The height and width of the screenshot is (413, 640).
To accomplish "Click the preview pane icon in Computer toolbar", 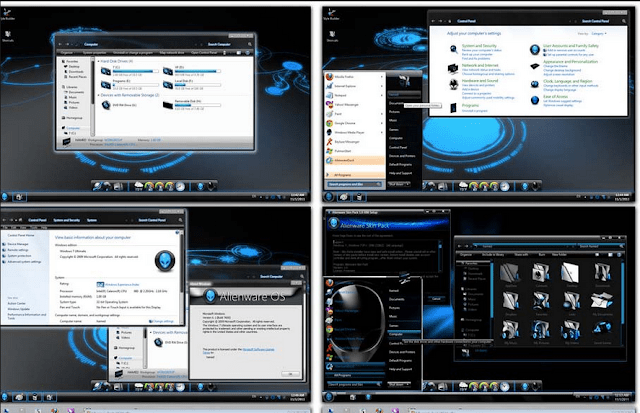I will pos(239,53).
